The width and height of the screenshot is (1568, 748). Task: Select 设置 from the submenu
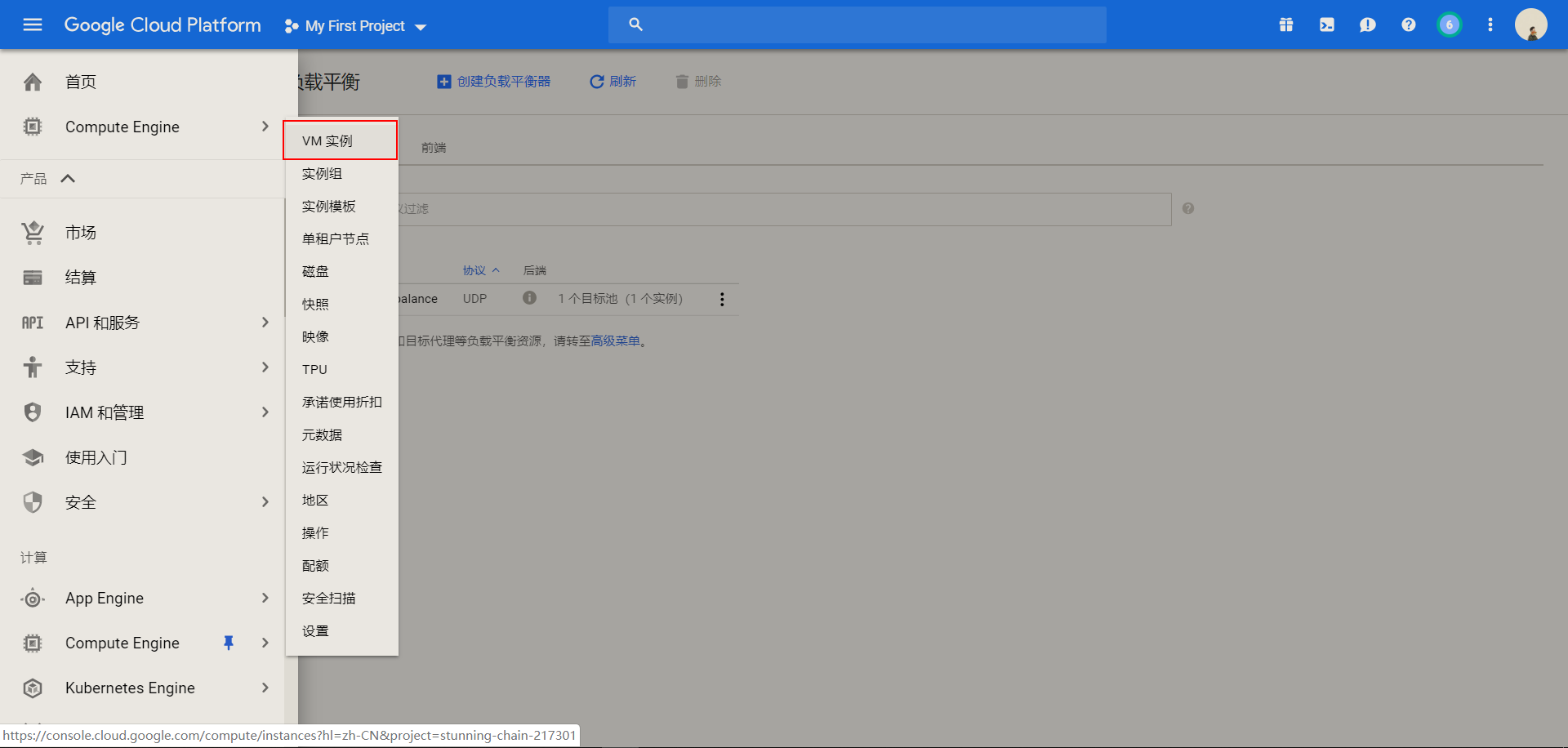coord(342,631)
